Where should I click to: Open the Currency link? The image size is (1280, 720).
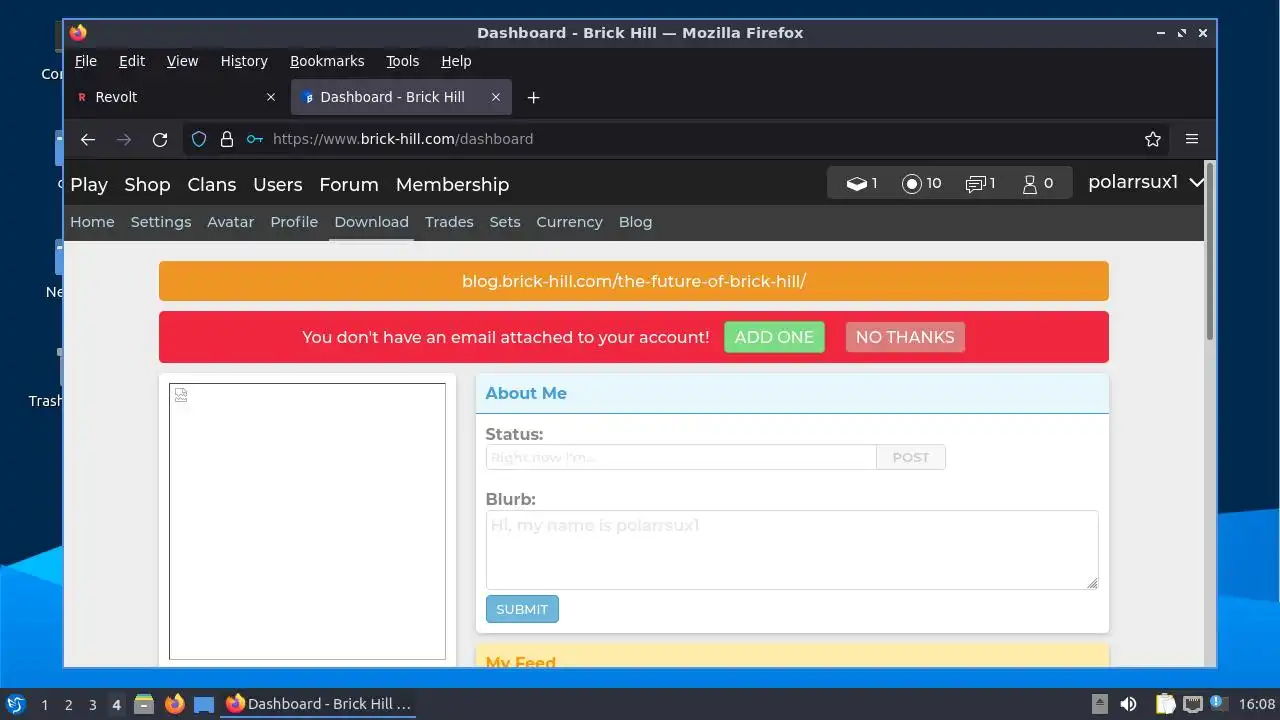point(569,222)
